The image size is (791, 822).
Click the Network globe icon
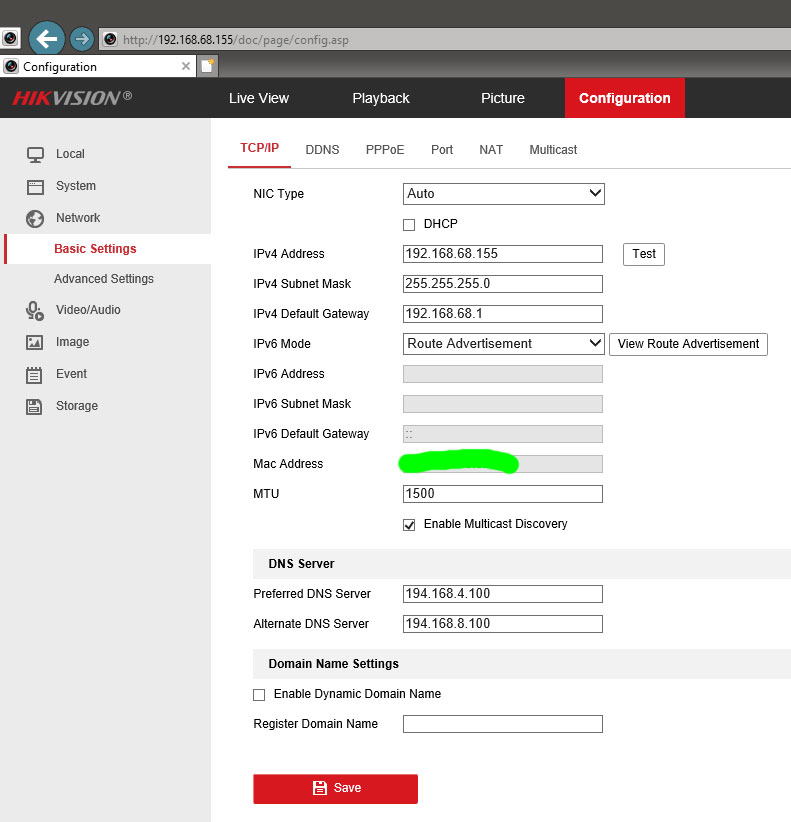coord(35,219)
